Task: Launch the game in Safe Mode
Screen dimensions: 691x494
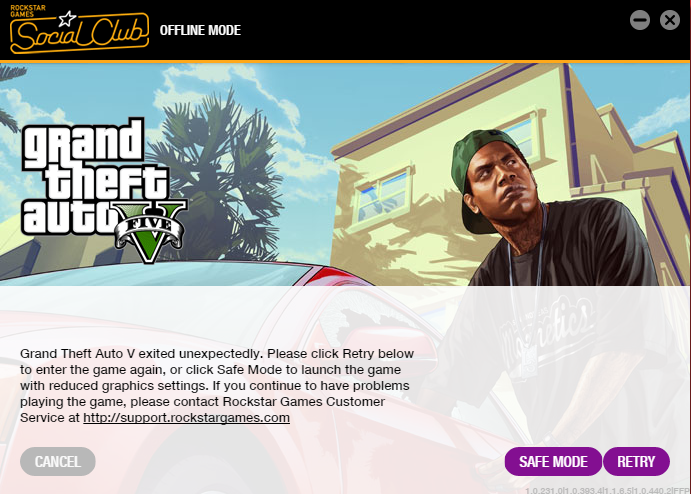Action: click(553, 461)
